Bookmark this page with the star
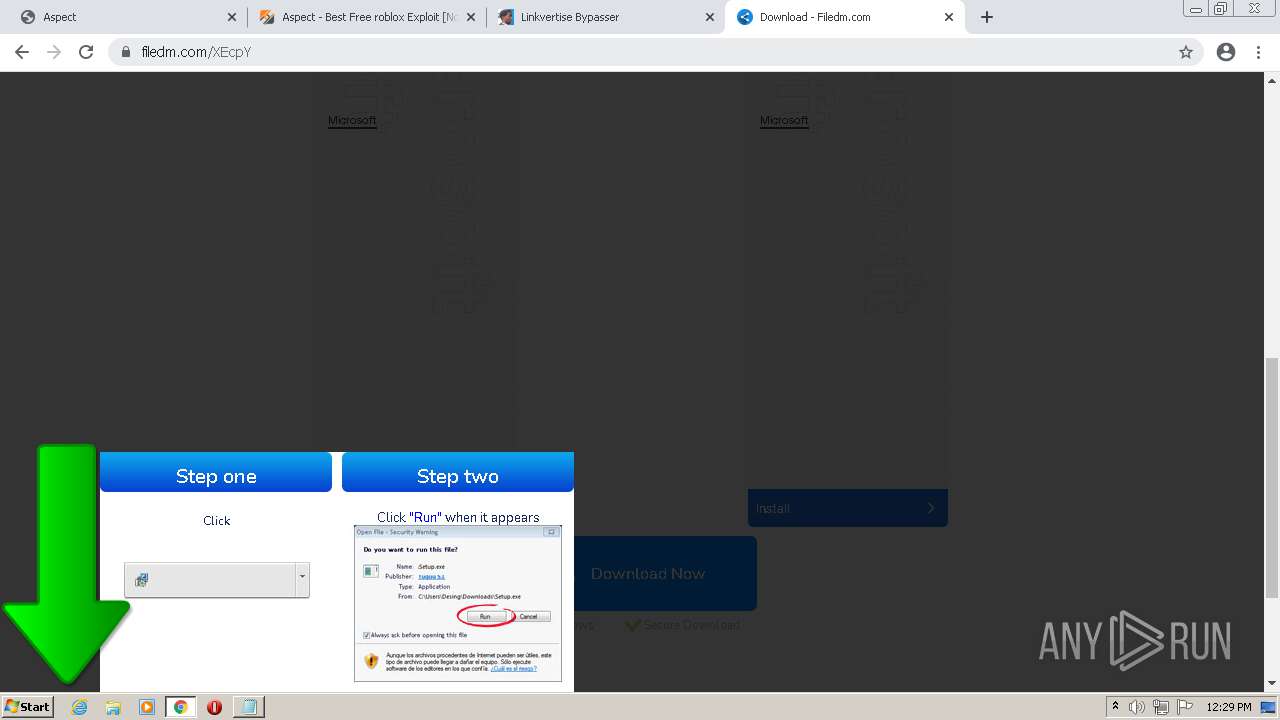The height and width of the screenshot is (720, 1280). pos(1186,52)
